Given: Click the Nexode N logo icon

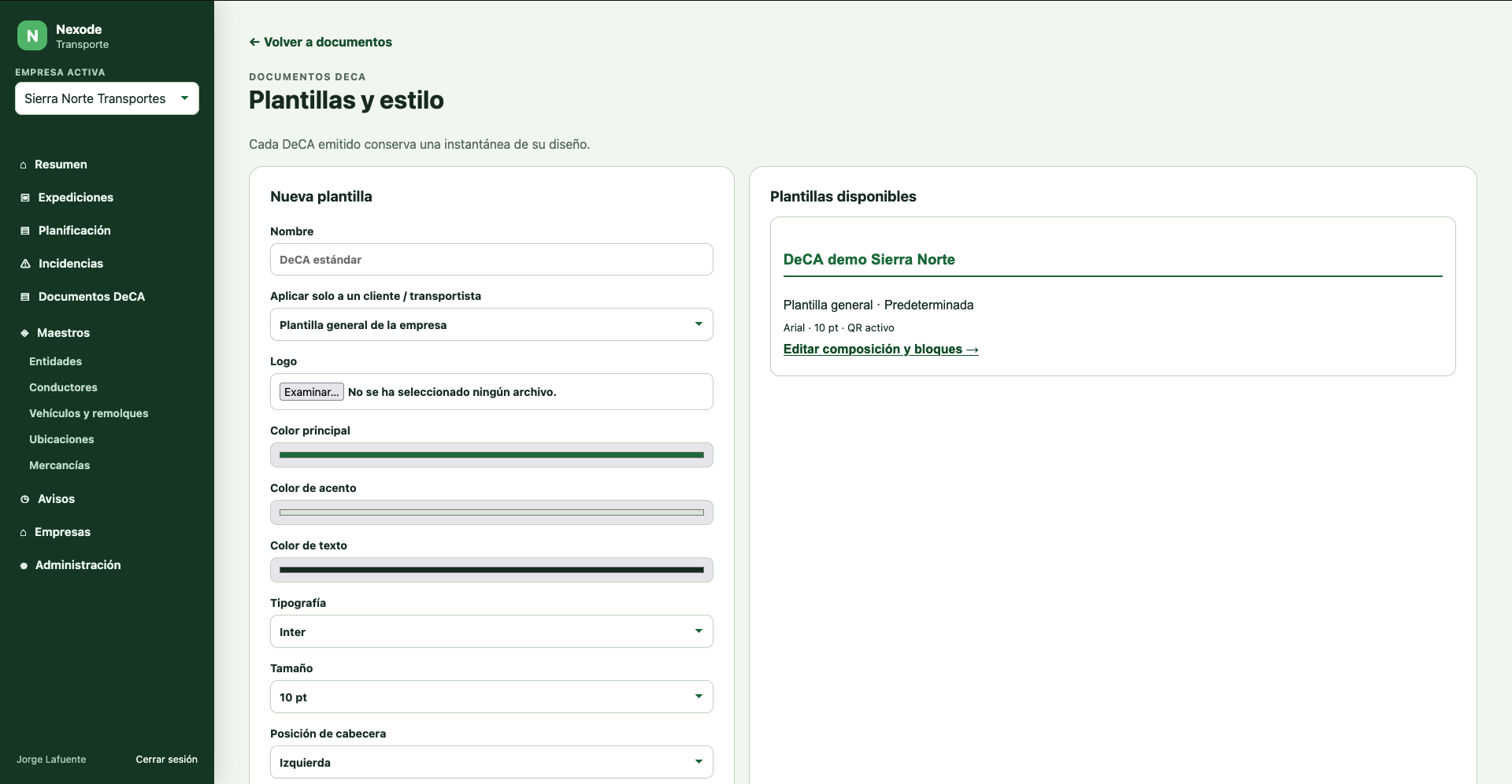Looking at the screenshot, I should 32,36.
